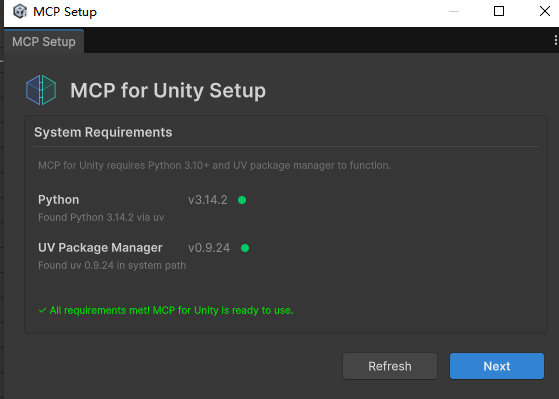Click the 'MCP for Unity Setup' heading
559x399 pixels.
pos(168,90)
